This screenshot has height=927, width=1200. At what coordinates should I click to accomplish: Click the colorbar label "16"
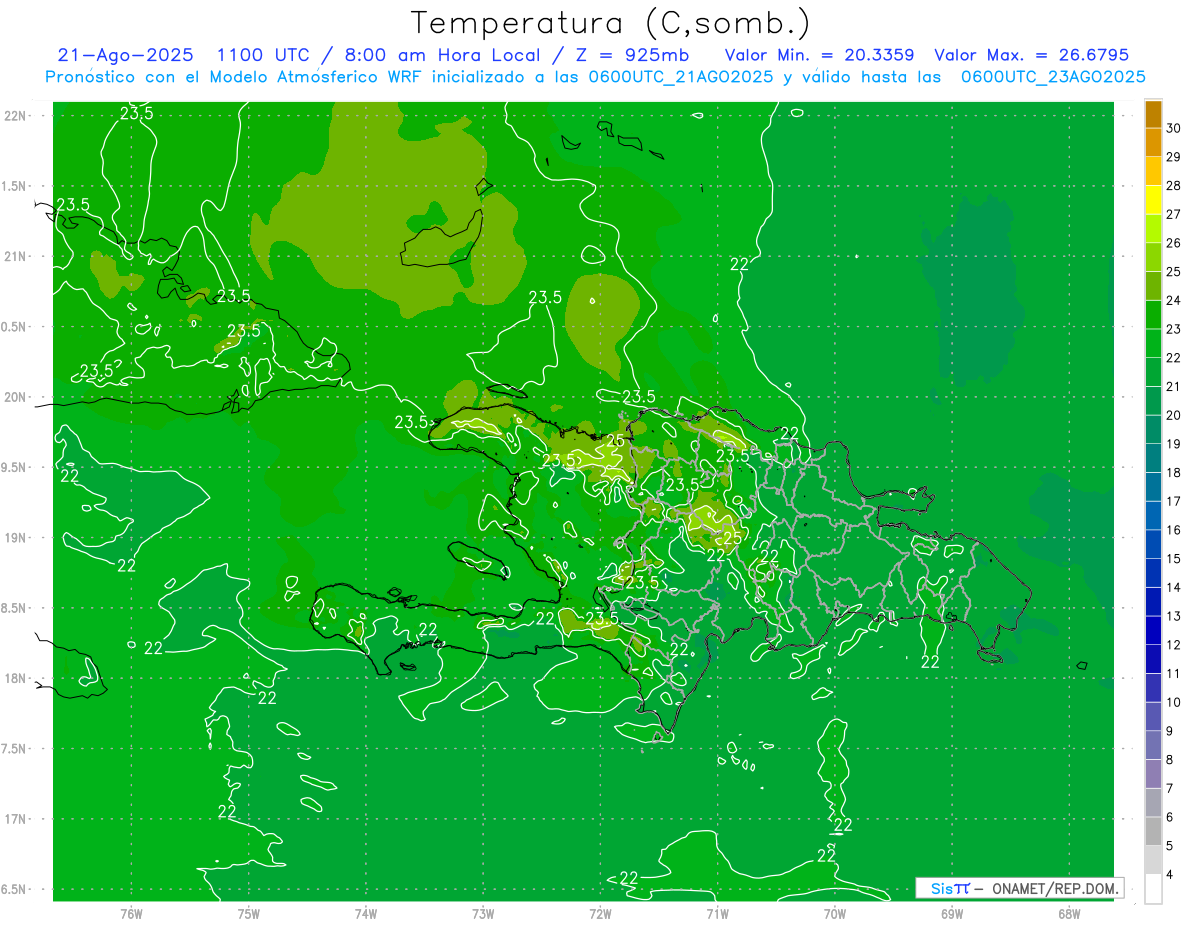pos(1174,530)
